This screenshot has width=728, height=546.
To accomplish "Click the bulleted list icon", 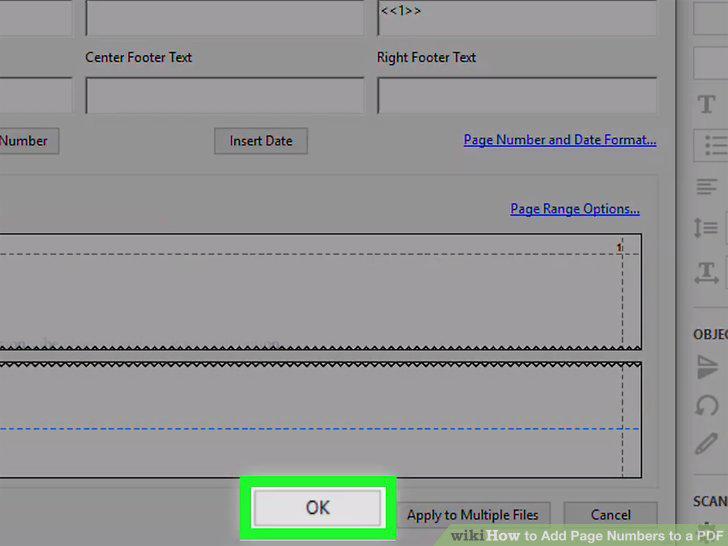I will 713,145.
